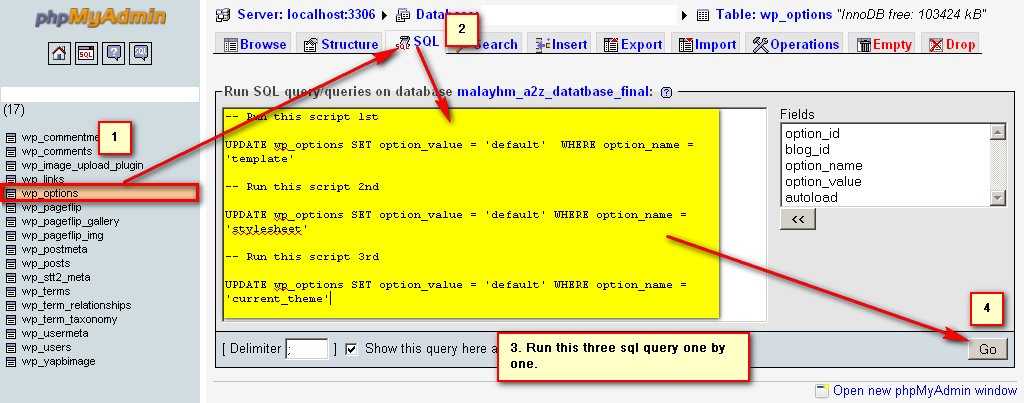The width and height of the screenshot is (1024, 403).
Task: Open the Table: wp_options breadcrumb link
Action: click(x=774, y=14)
